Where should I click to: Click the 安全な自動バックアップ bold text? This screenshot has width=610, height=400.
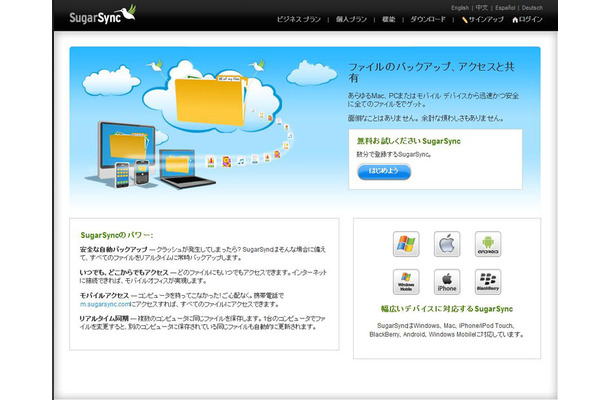pos(114,249)
